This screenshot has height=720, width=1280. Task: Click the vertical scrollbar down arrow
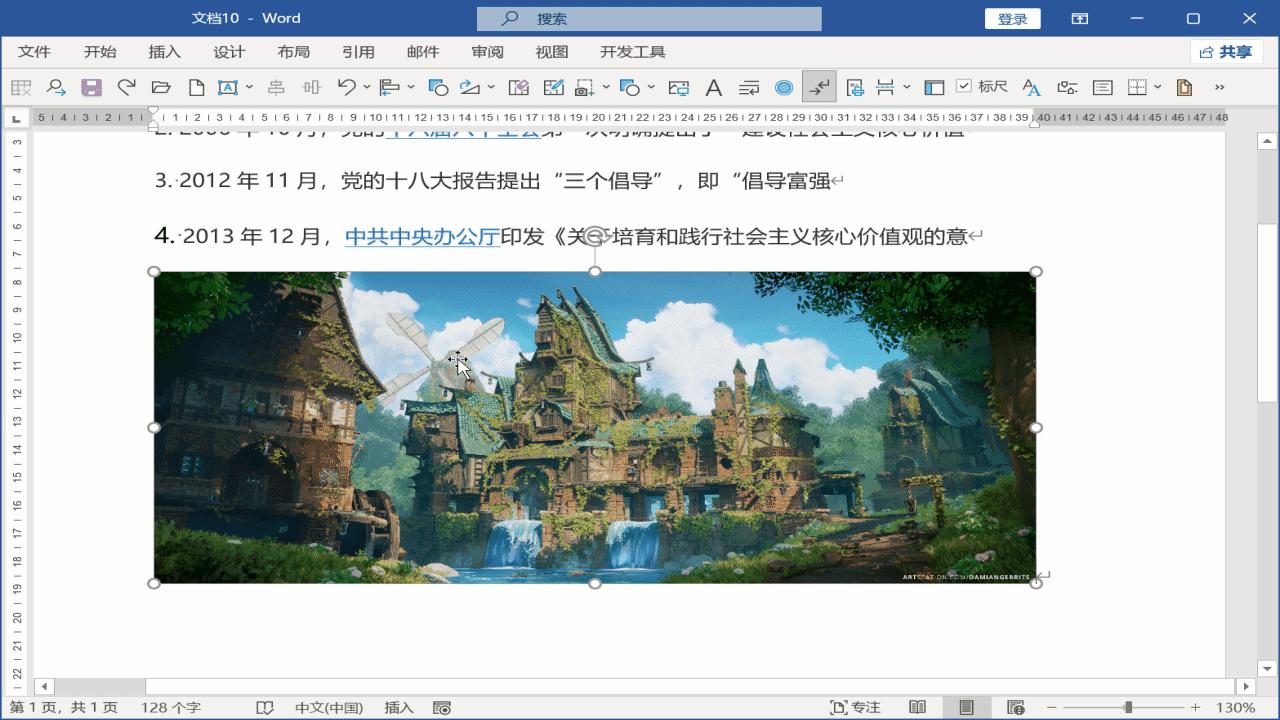coord(1268,669)
